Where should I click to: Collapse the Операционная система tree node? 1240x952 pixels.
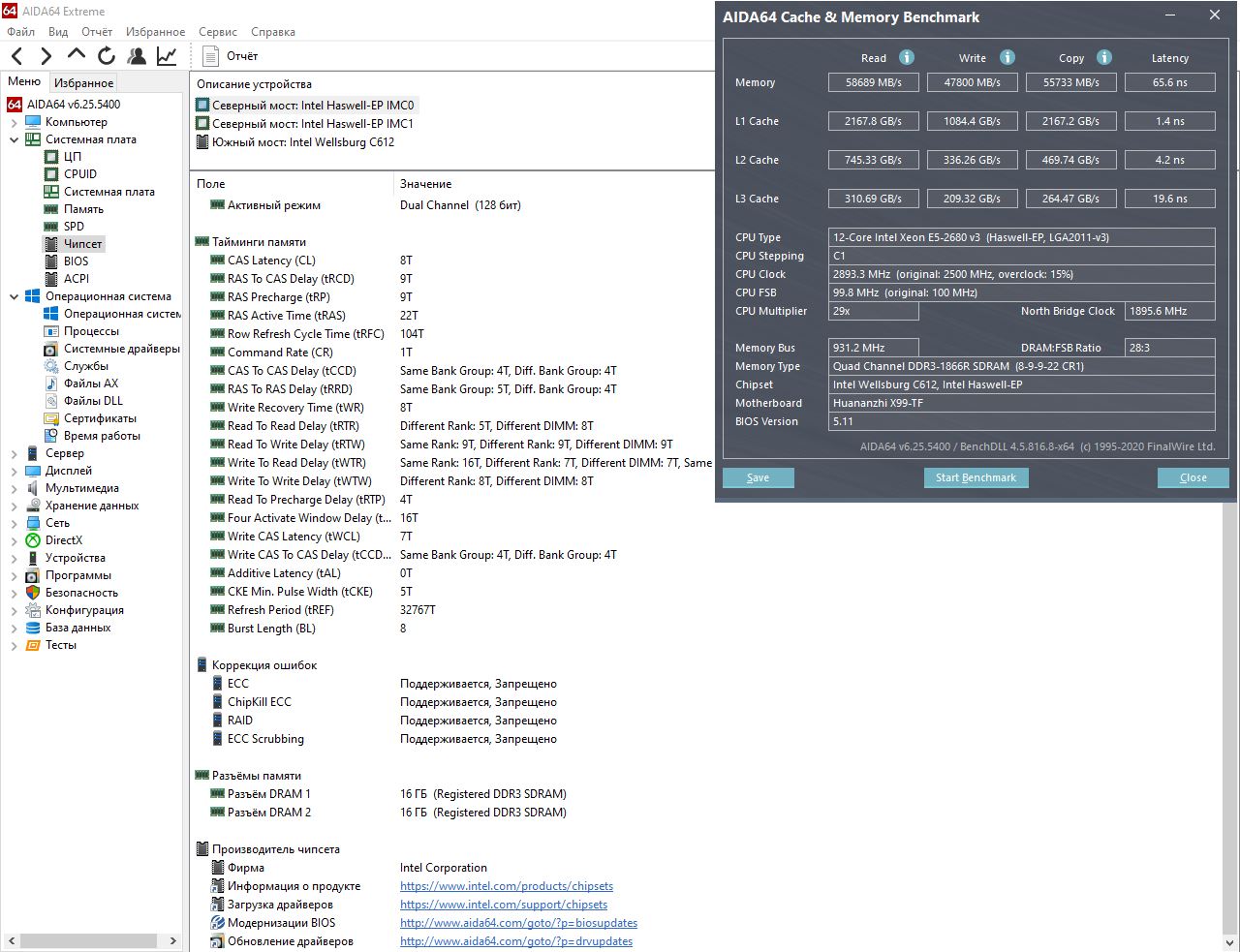coord(14,296)
